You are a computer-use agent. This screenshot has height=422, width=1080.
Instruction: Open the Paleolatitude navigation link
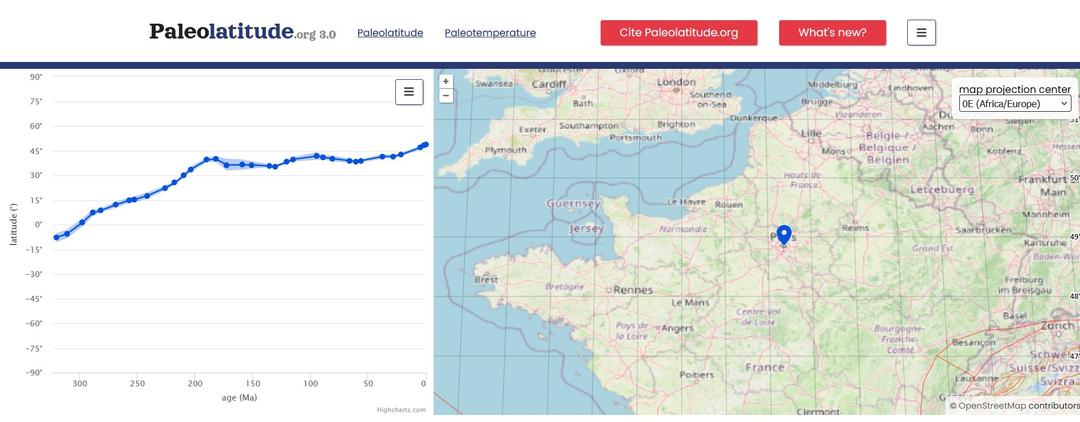tap(390, 33)
